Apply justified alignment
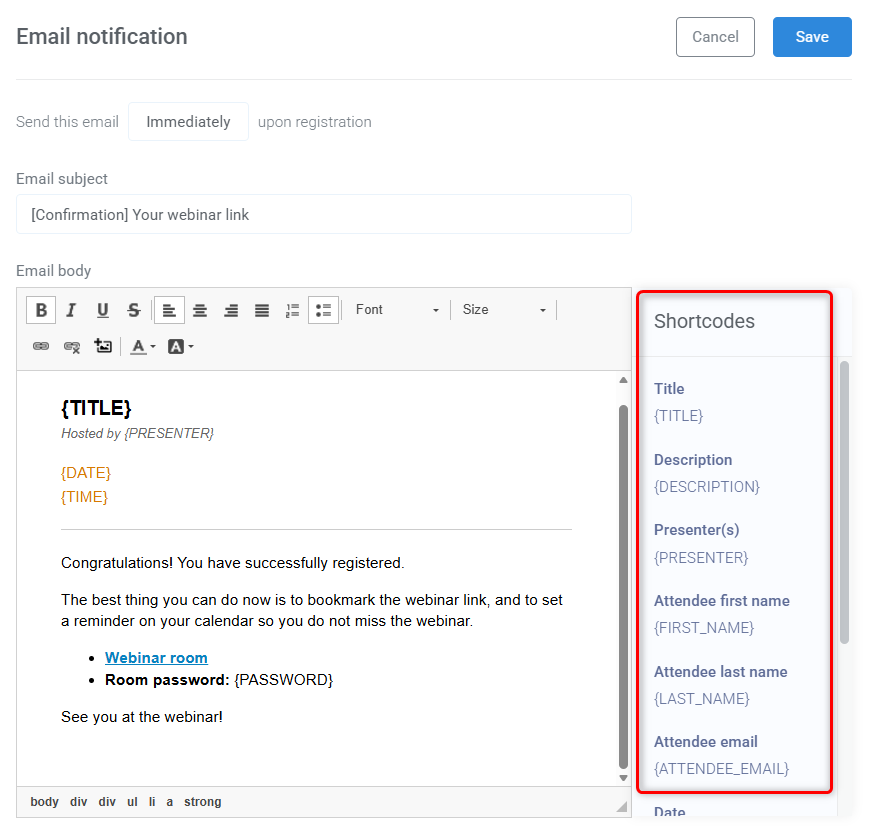Viewport: 869px width, 836px height. click(x=261, y=310)
